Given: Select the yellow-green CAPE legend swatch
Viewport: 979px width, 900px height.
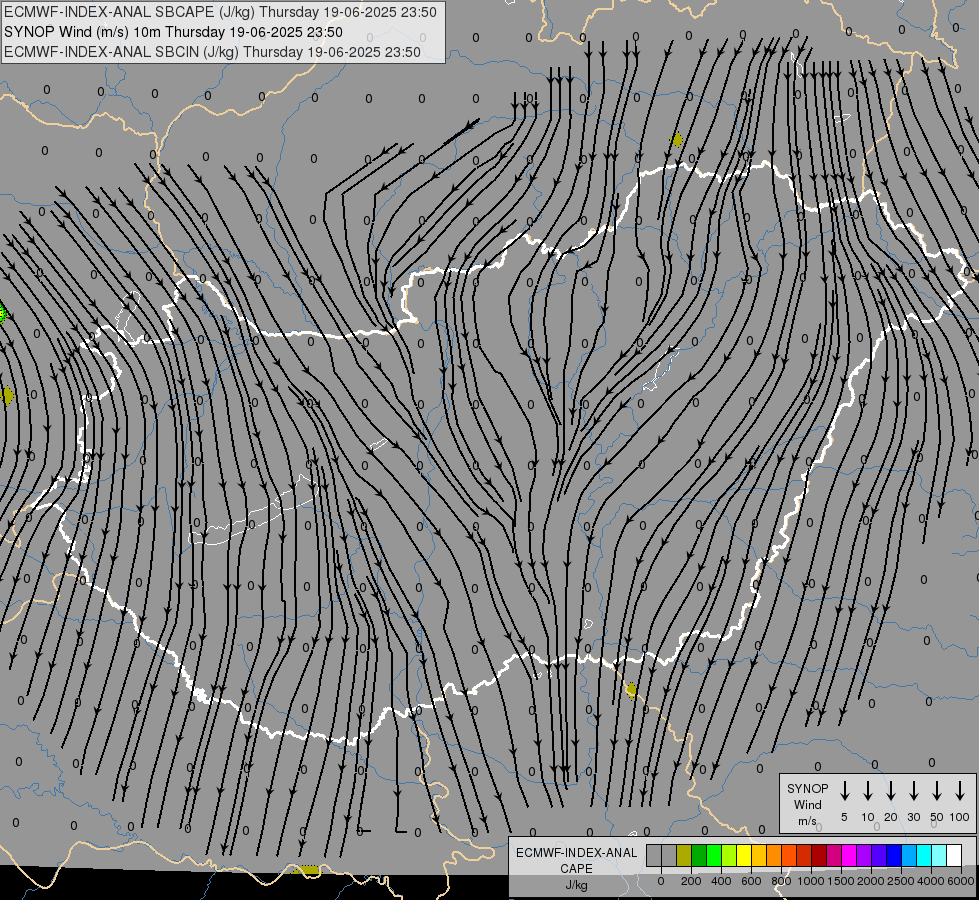Looking at the screenshot, I should coord(729,855).
